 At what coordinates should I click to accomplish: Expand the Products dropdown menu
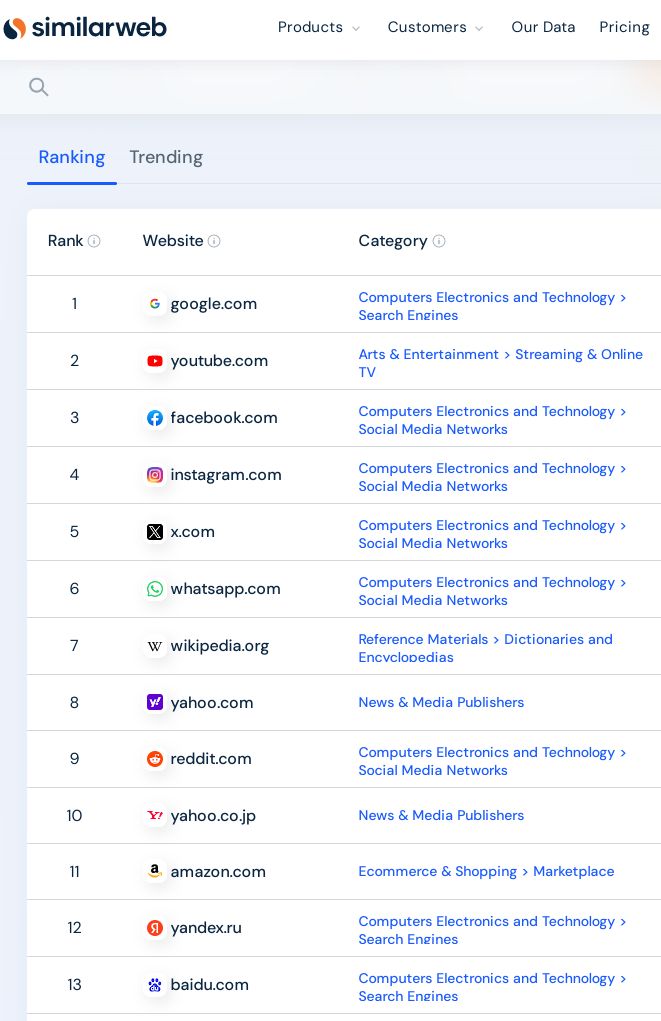[318, 27]
